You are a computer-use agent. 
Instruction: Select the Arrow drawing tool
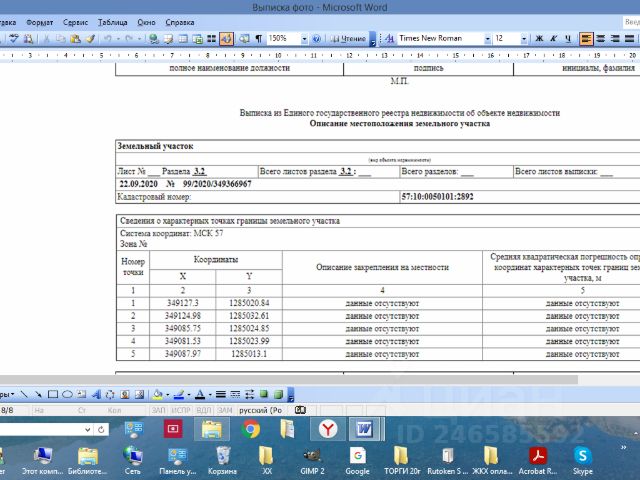click(x=38, y=394)
